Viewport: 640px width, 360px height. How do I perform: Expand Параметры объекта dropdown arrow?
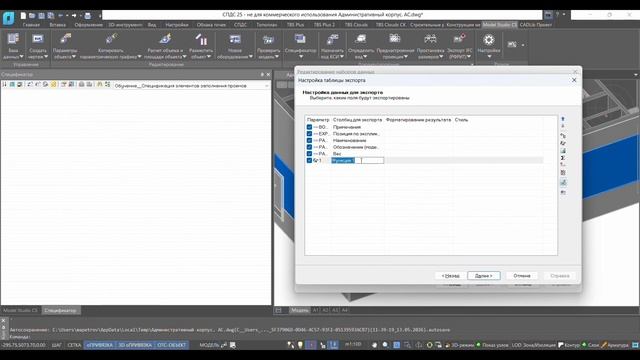[73, 57]
